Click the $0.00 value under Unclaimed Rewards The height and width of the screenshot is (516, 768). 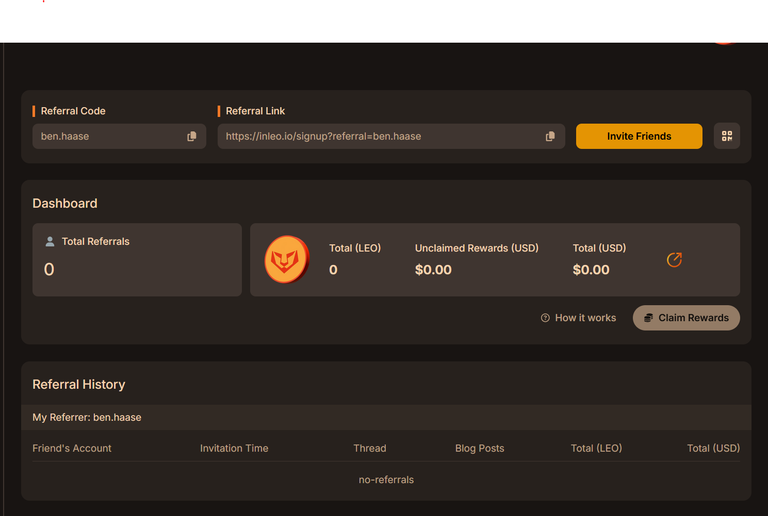click(x=433, y=270)
